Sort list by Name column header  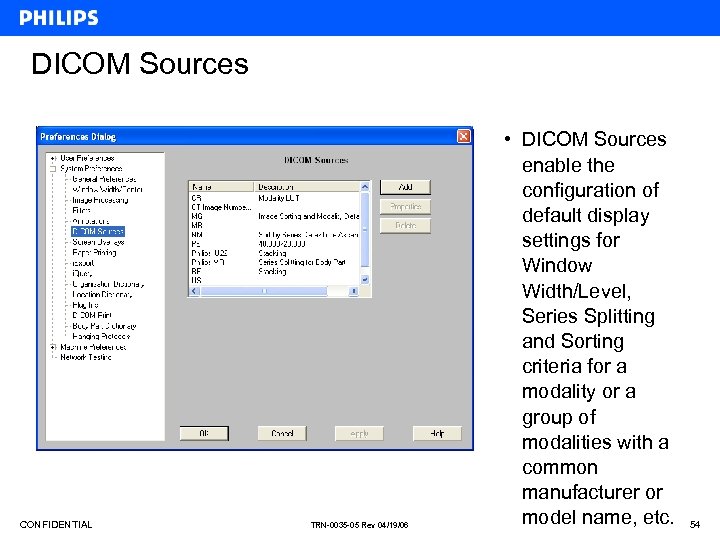(221, 187)
